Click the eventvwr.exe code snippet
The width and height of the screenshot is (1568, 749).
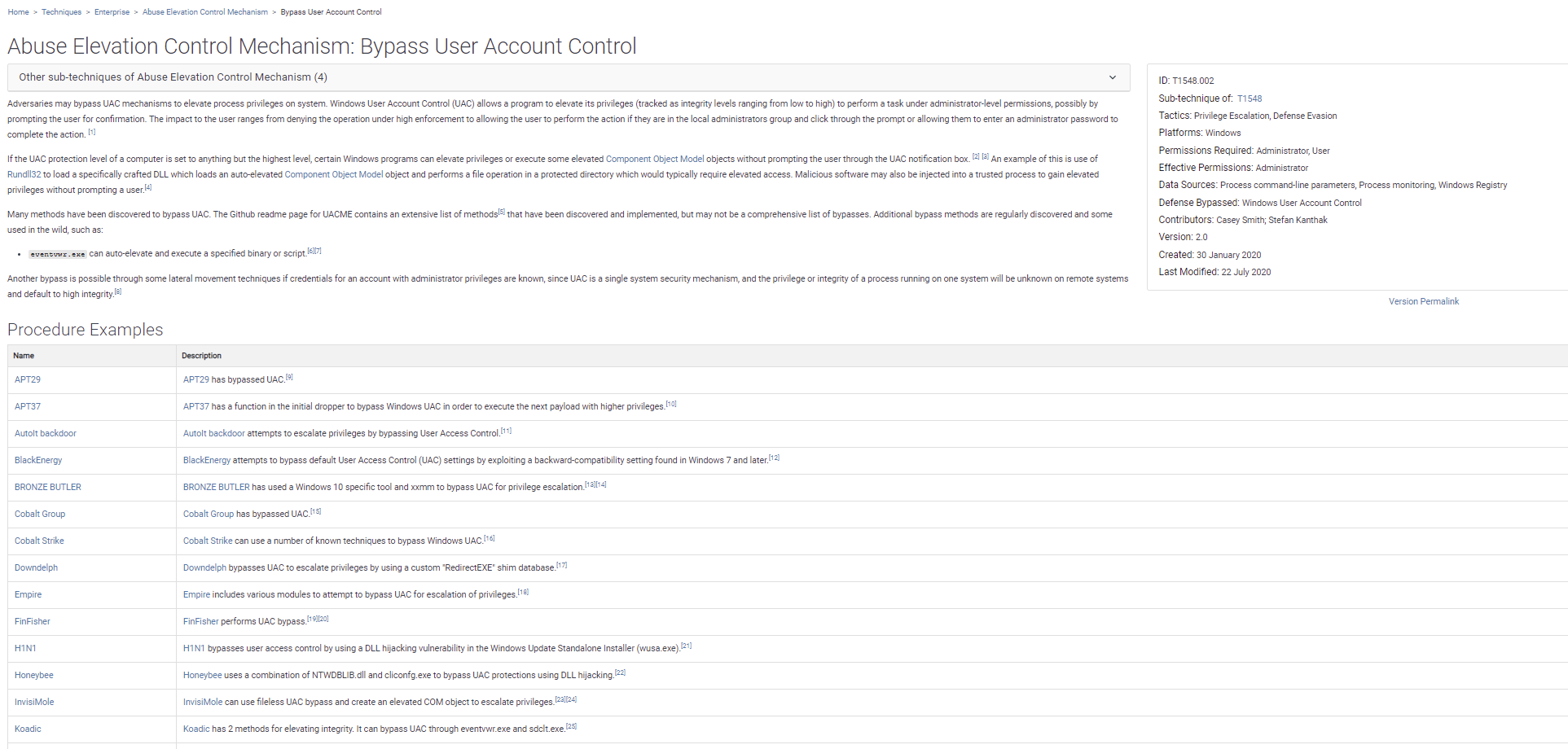(x=57, y=254)
